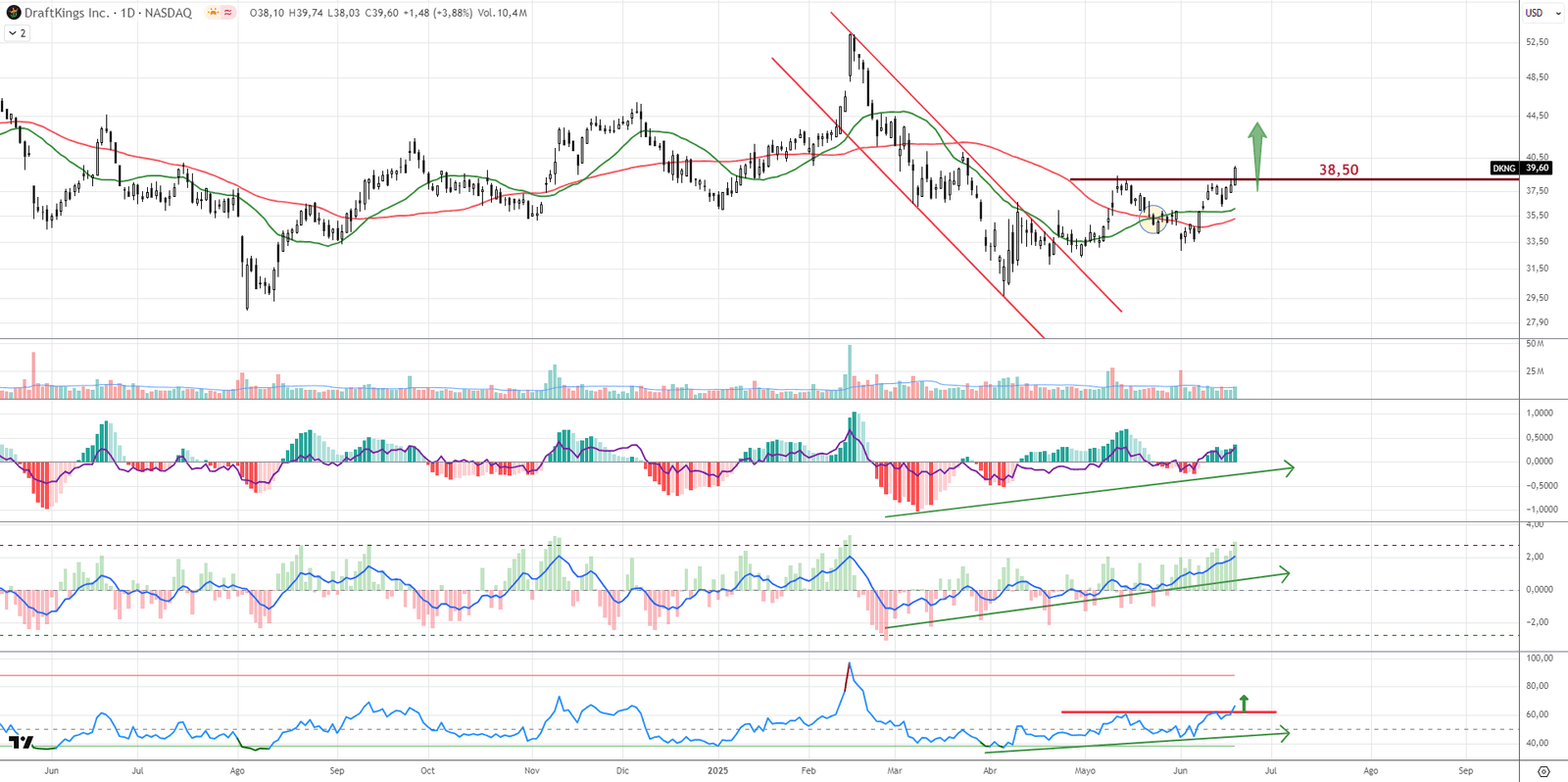Click the 44,50 price axis label
1568x782 pixels.
[1537, 116]
